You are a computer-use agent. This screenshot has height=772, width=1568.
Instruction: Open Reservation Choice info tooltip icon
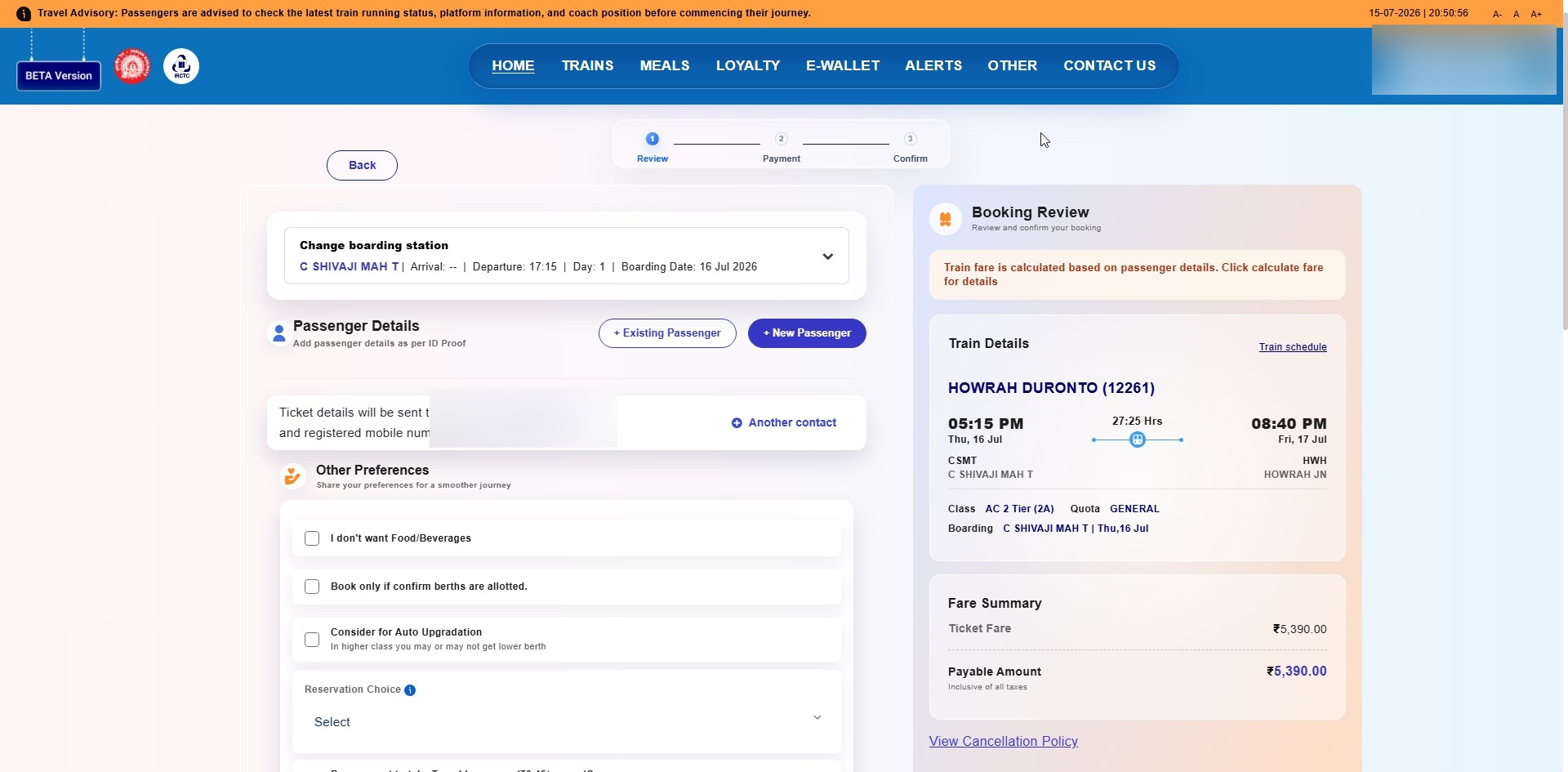pyautogui.click(x=410, y=690)
